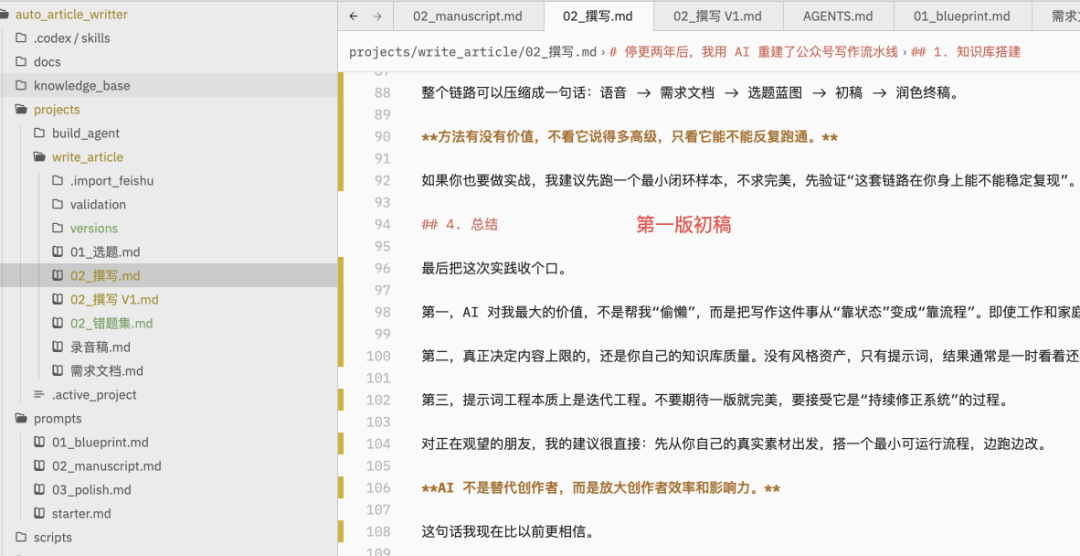Open 02_错题集.md in the sidebar
Screen dimensions: 1080x556
(x=112, y=323)
